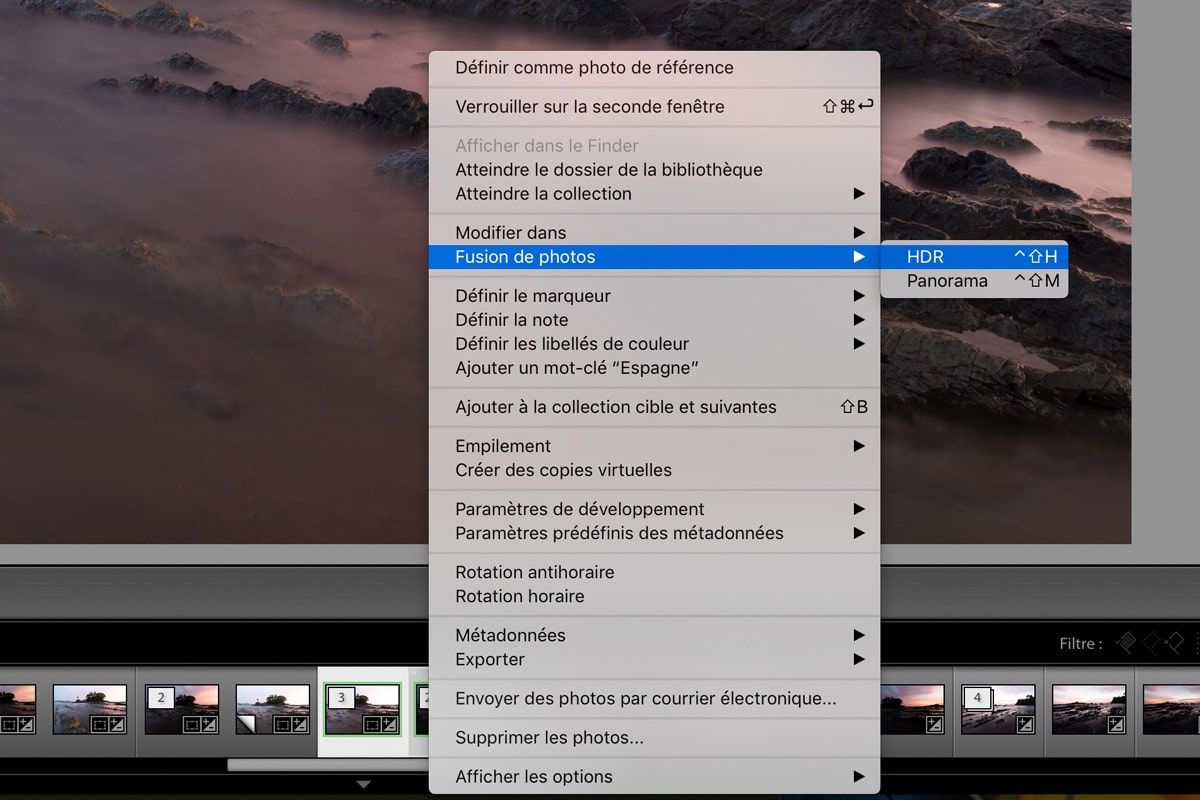1200x800 pixels.
Task: Click Envoyer des photos par courrier électronique
Action: (645, 699)
